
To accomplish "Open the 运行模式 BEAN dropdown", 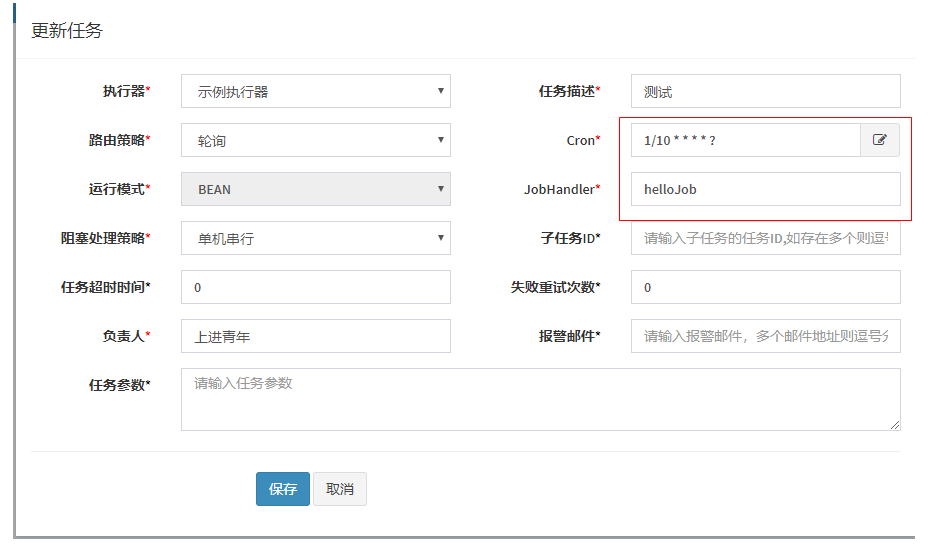I will [315, 189].
